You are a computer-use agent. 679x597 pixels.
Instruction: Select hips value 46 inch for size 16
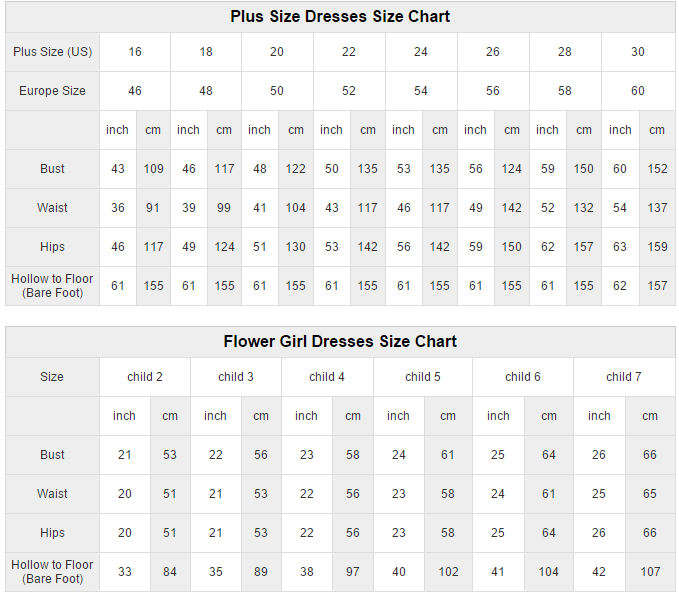(x=118, y=247)
